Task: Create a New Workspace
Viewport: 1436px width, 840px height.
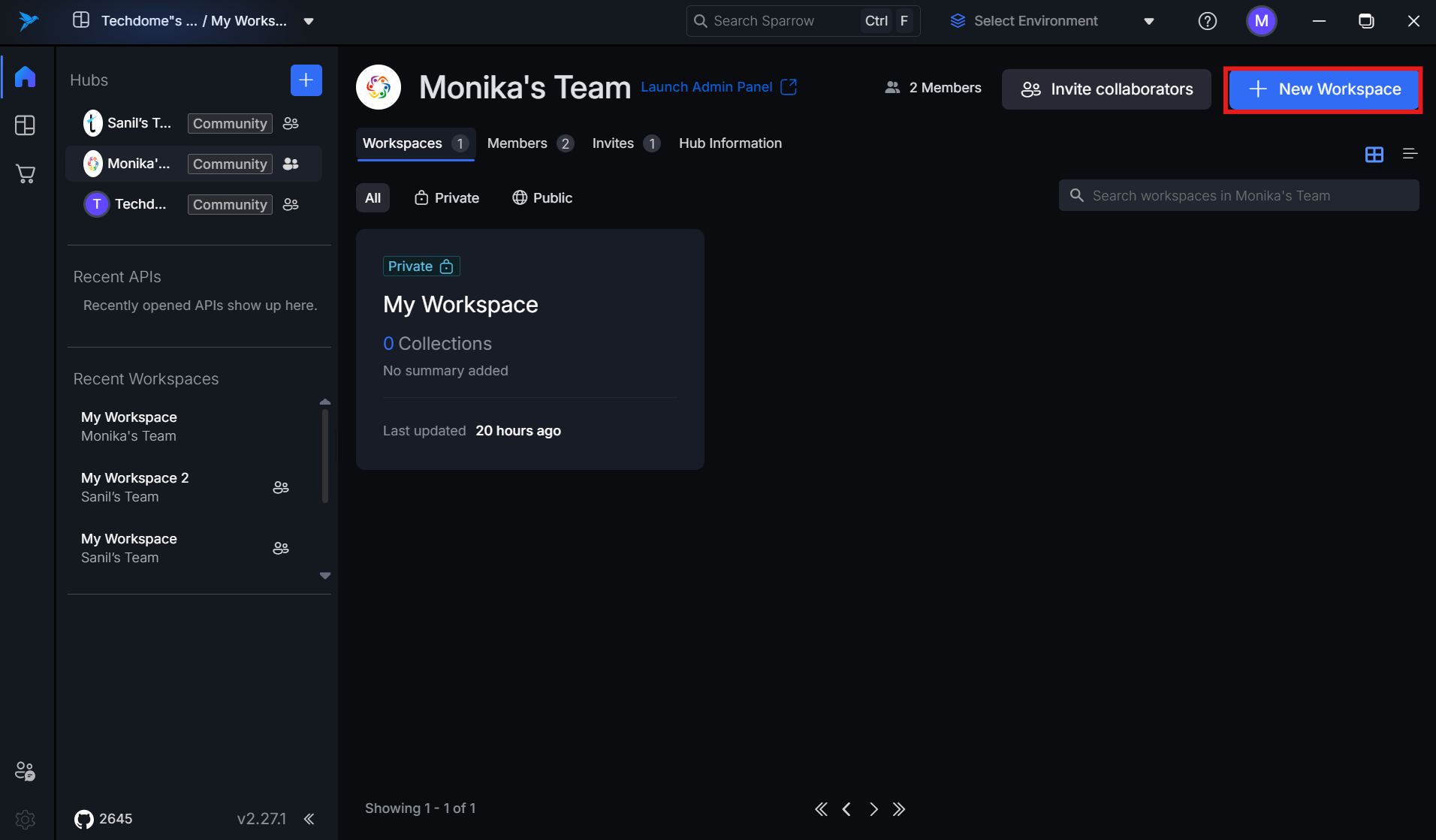Action: click(x=1323, y=89)
